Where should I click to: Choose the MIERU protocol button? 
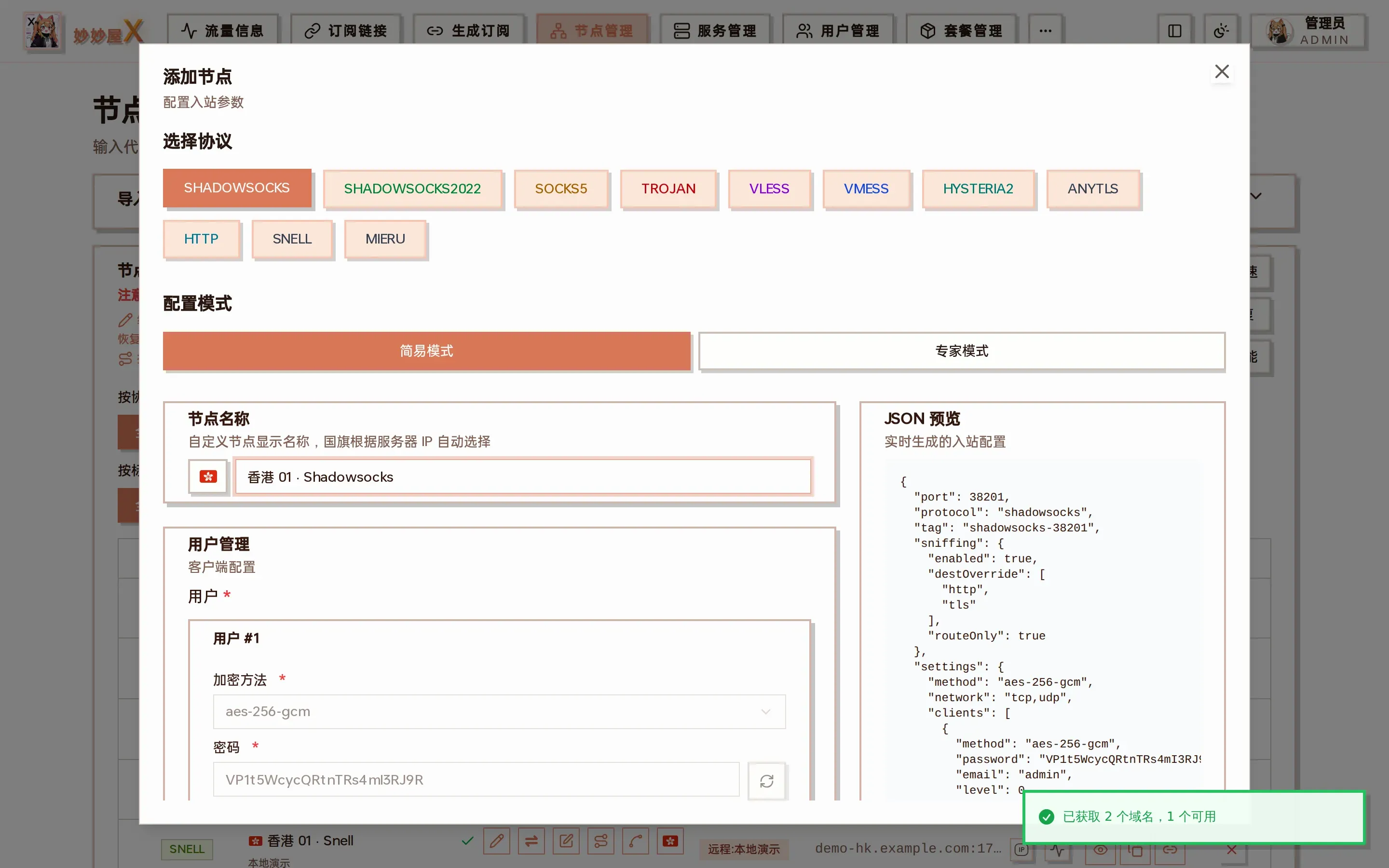coord(385,239)
